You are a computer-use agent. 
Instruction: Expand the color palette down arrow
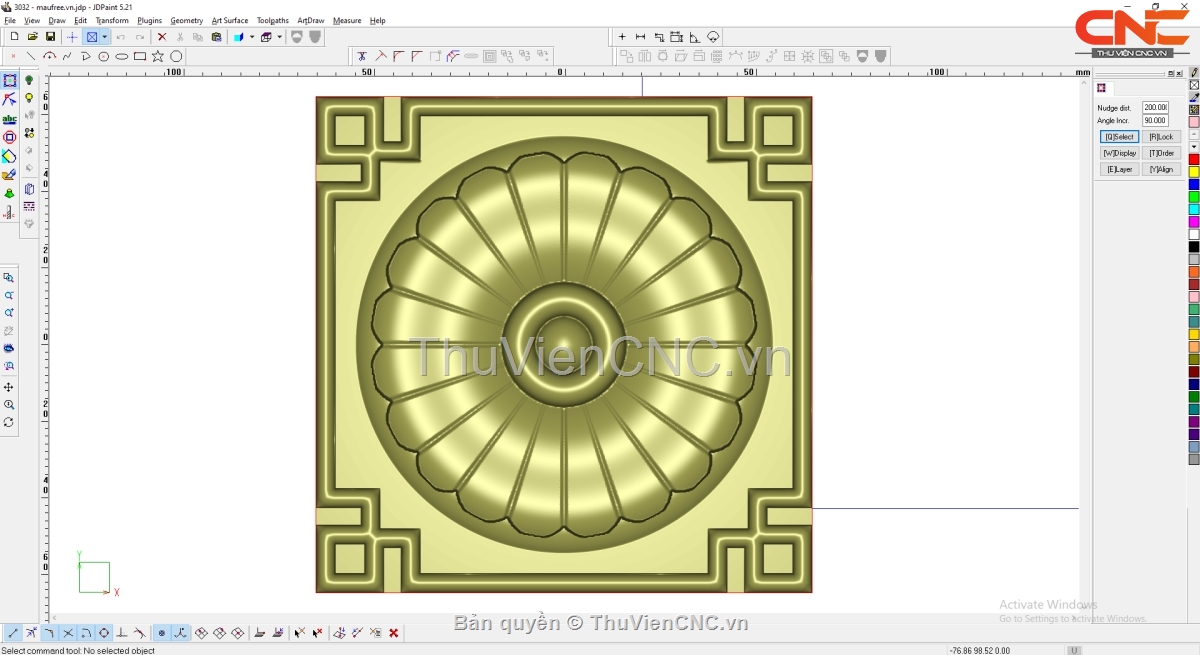pos(1194,147)
